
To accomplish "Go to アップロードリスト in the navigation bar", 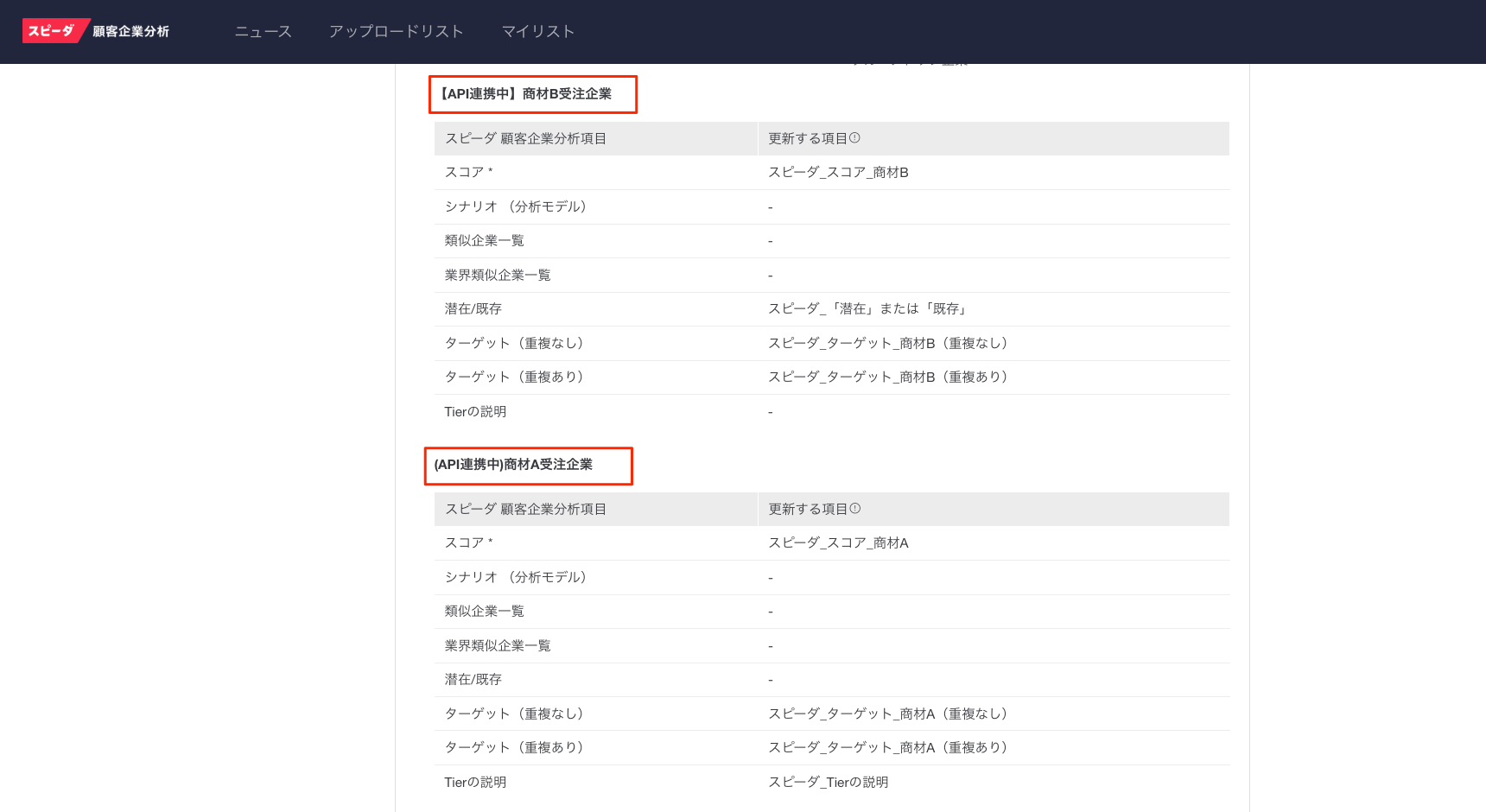I will pyautogui.click(x=397, y=31).
